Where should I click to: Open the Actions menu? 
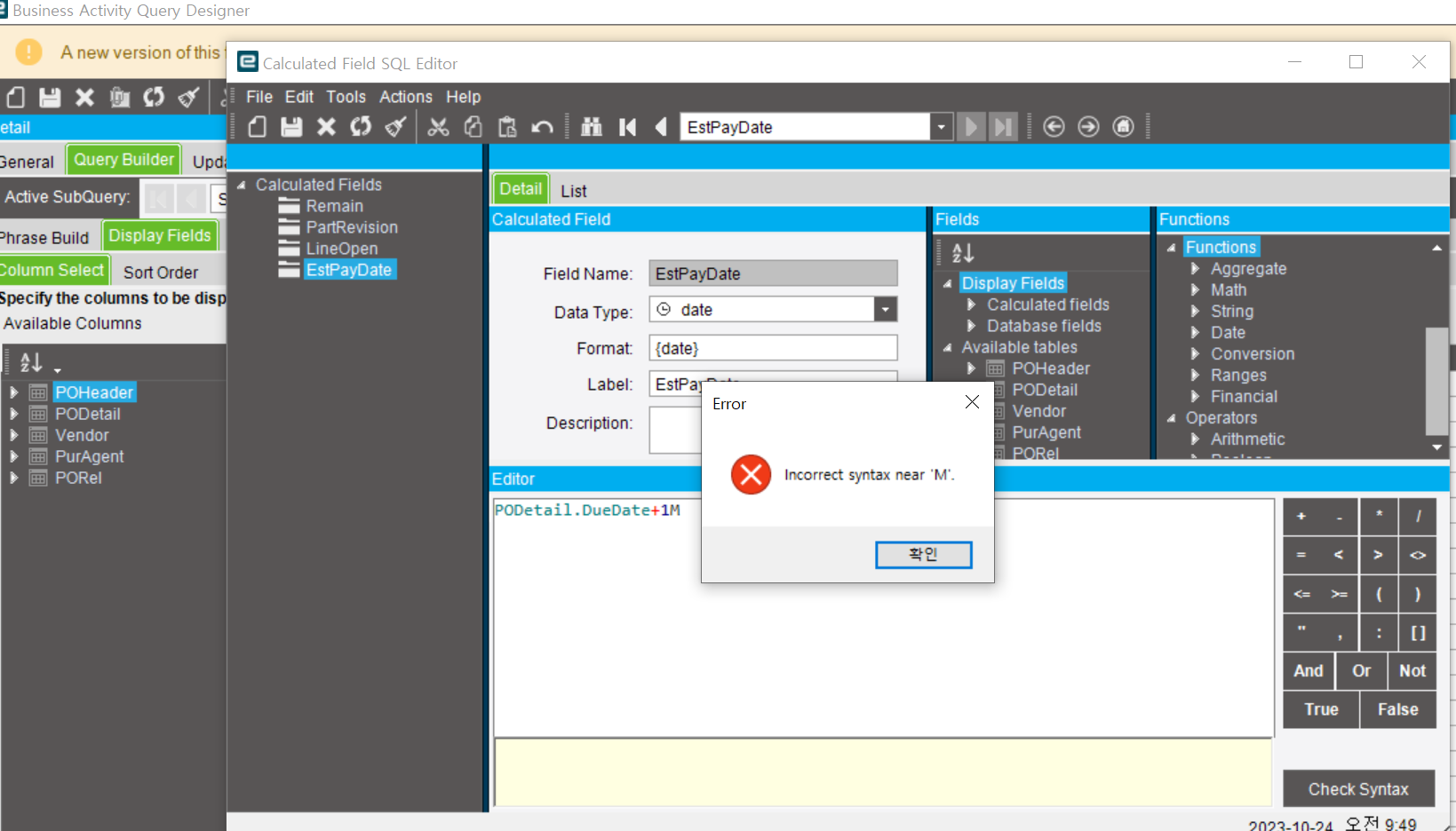(406, 97)
